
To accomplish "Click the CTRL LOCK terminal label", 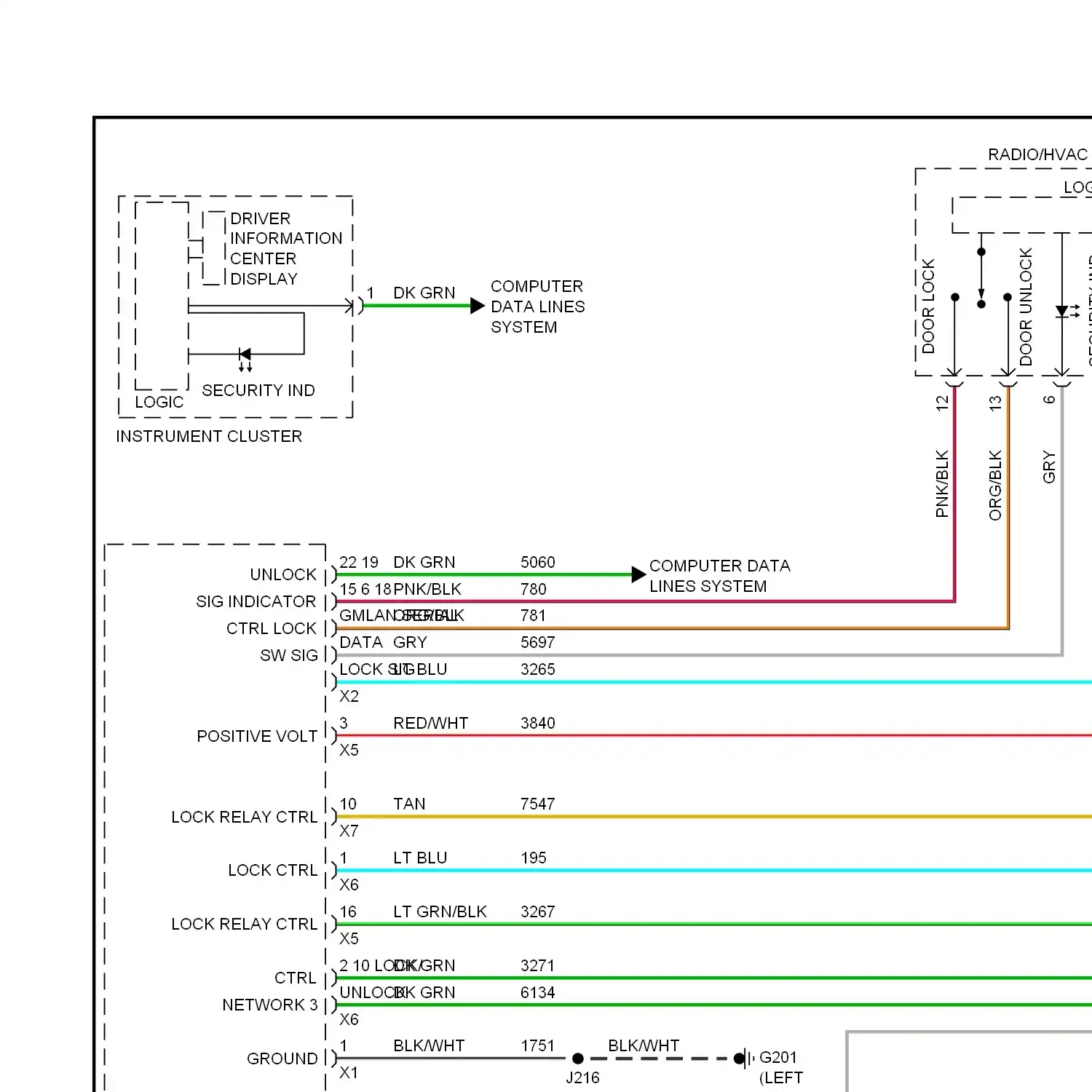I will pos(272,628).
